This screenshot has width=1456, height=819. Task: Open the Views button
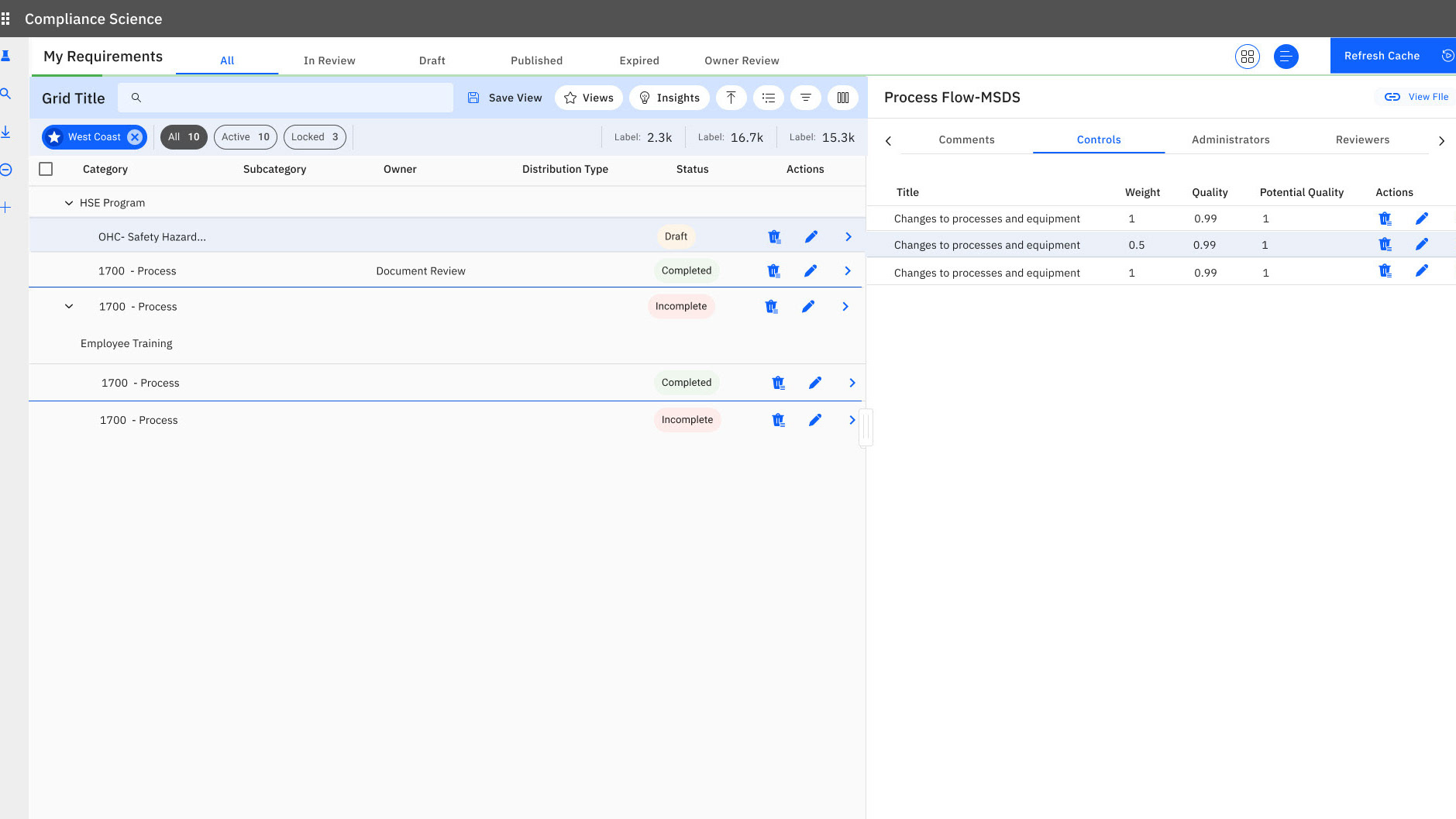click(589, 98)
